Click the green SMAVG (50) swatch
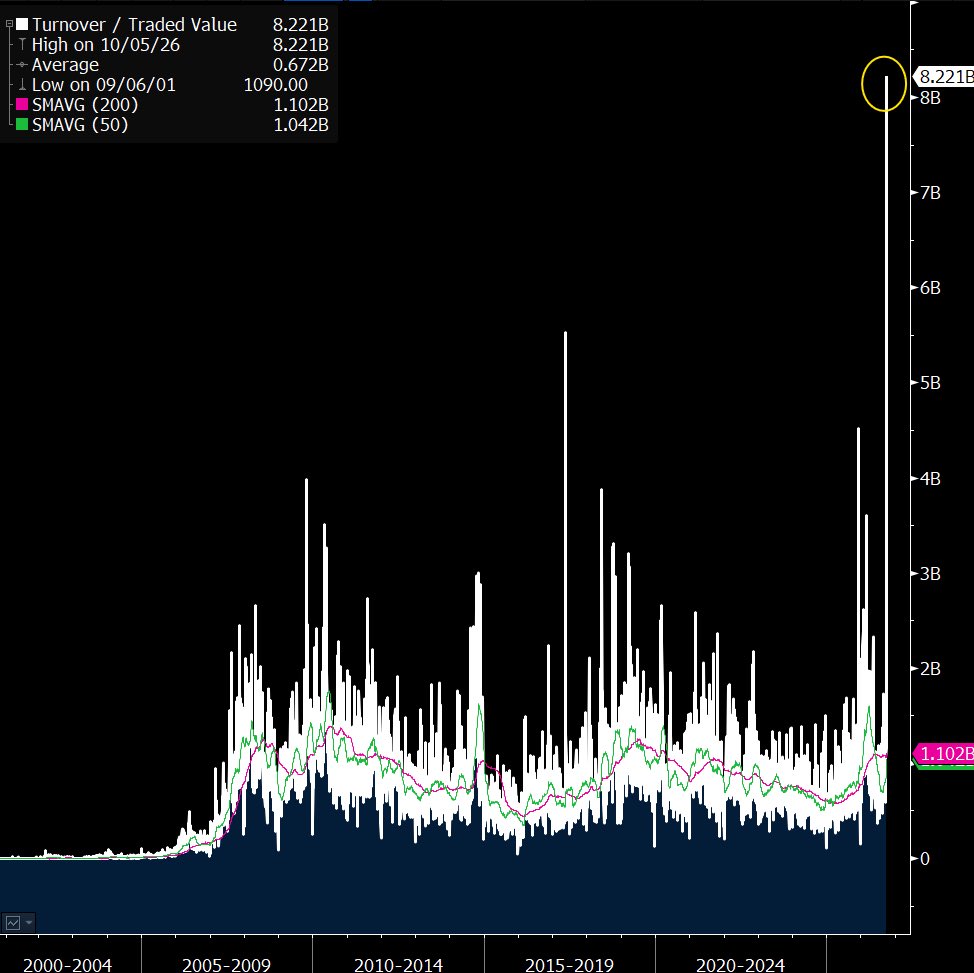This screenshot has height=973, width=974. pyautogui.click(x=22, y=124)
